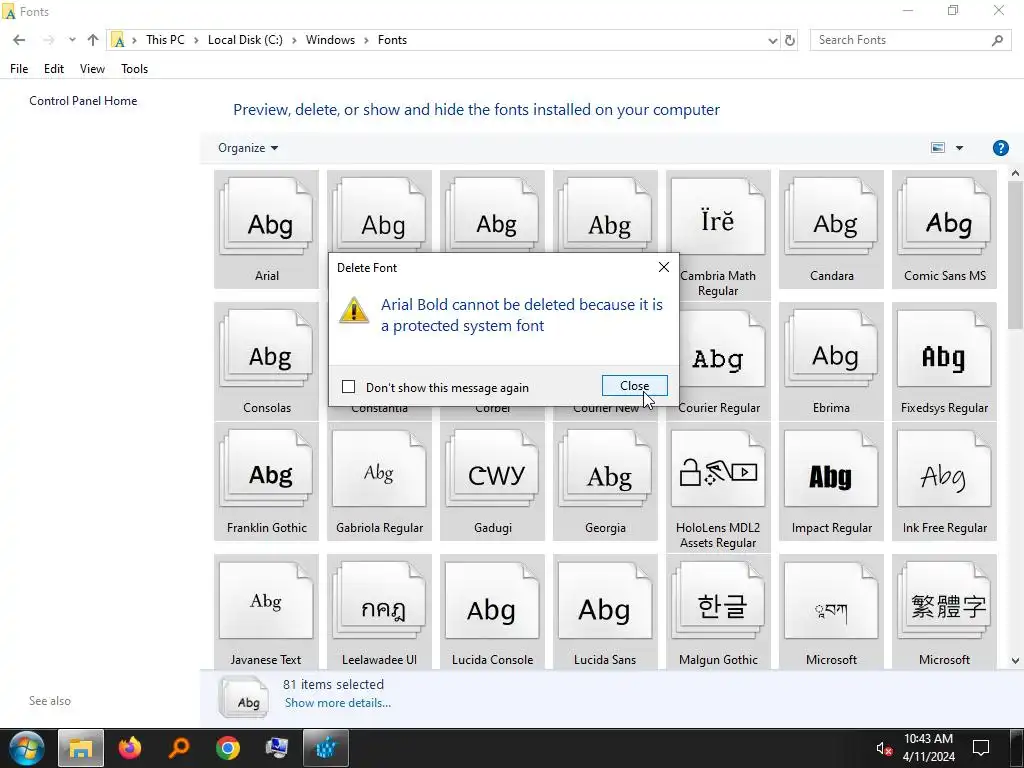The width and height of the screenshot is (1024, 768).
Task: Click the vertical scrollbar thumb in font list
Action: pyautogui.click(x=1015, y=257)
